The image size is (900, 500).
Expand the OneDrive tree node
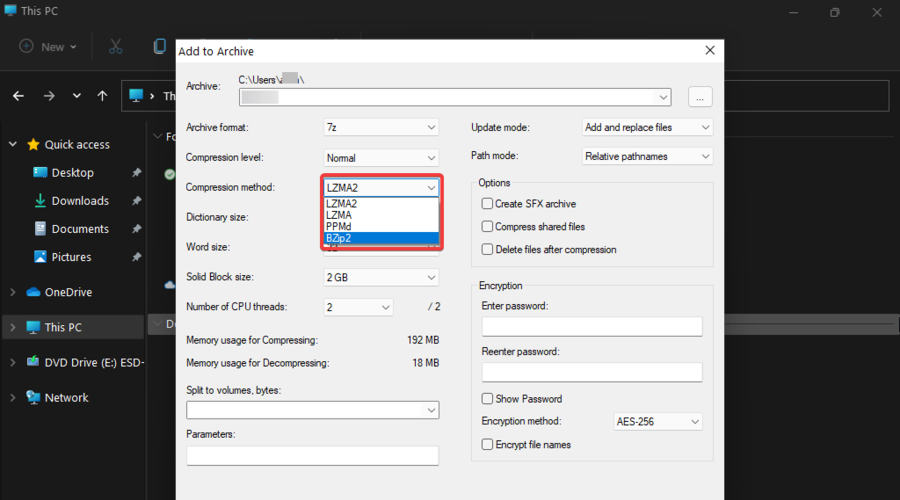coord(13,292)
